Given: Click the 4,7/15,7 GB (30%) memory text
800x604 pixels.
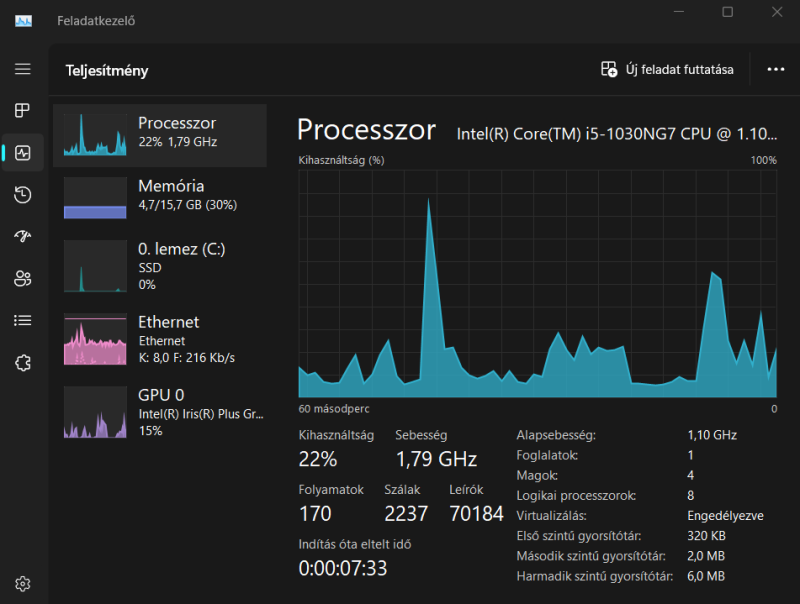Looking at the screenshot, I should (x=188, y=205).
